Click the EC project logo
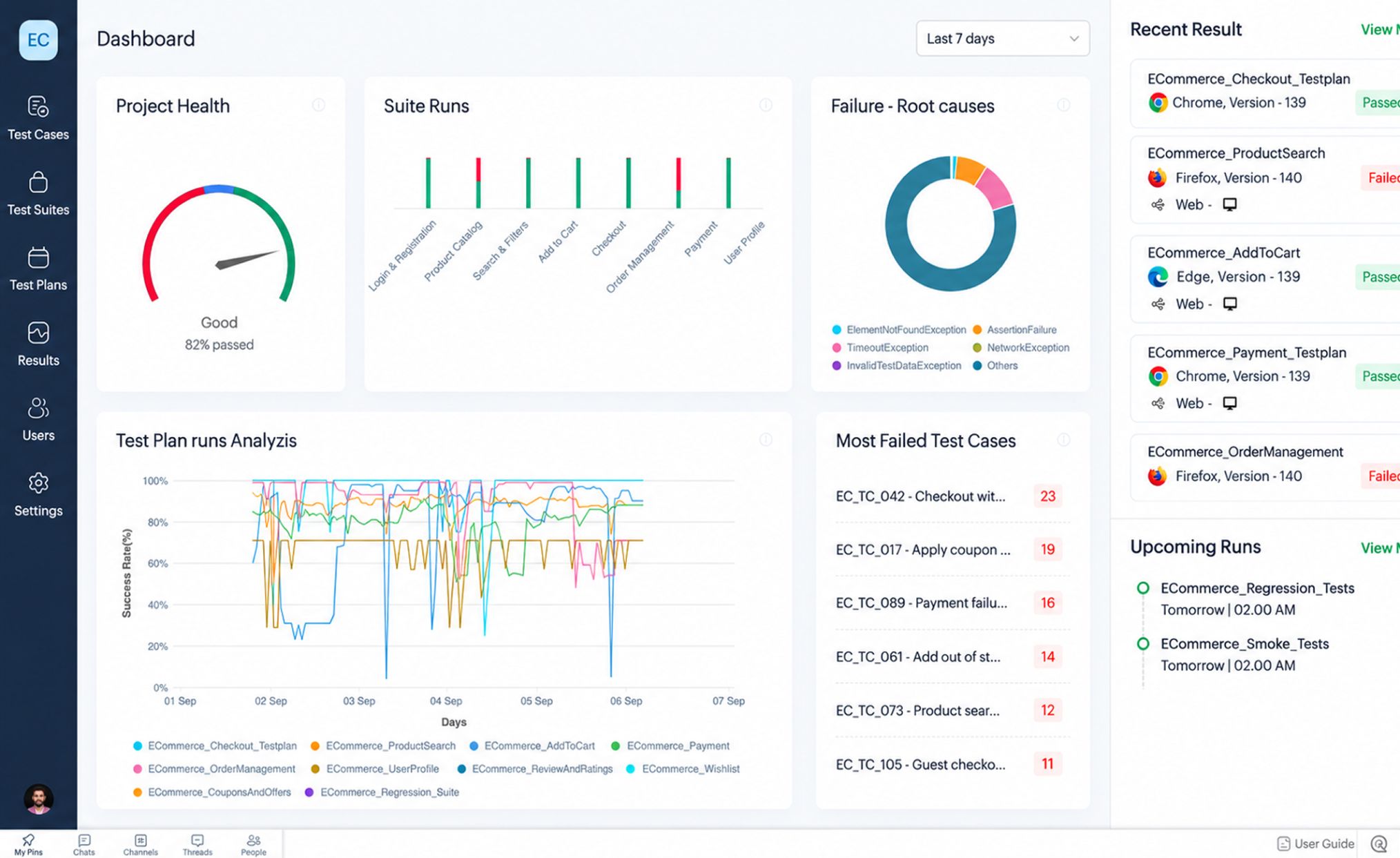The width and height of the screenshot is (1400, 858). 38,40
